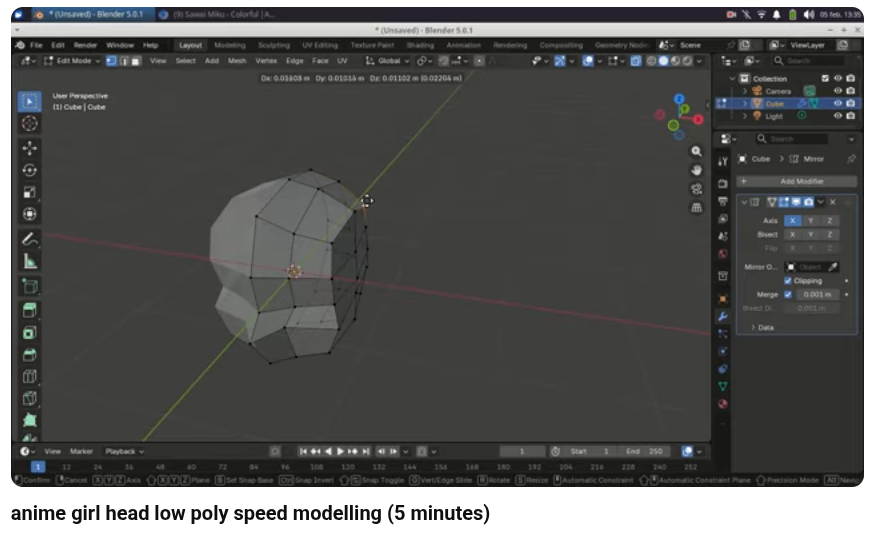Collapse the Mirror modifier panel
871x533 pixels.
(744, 202)
